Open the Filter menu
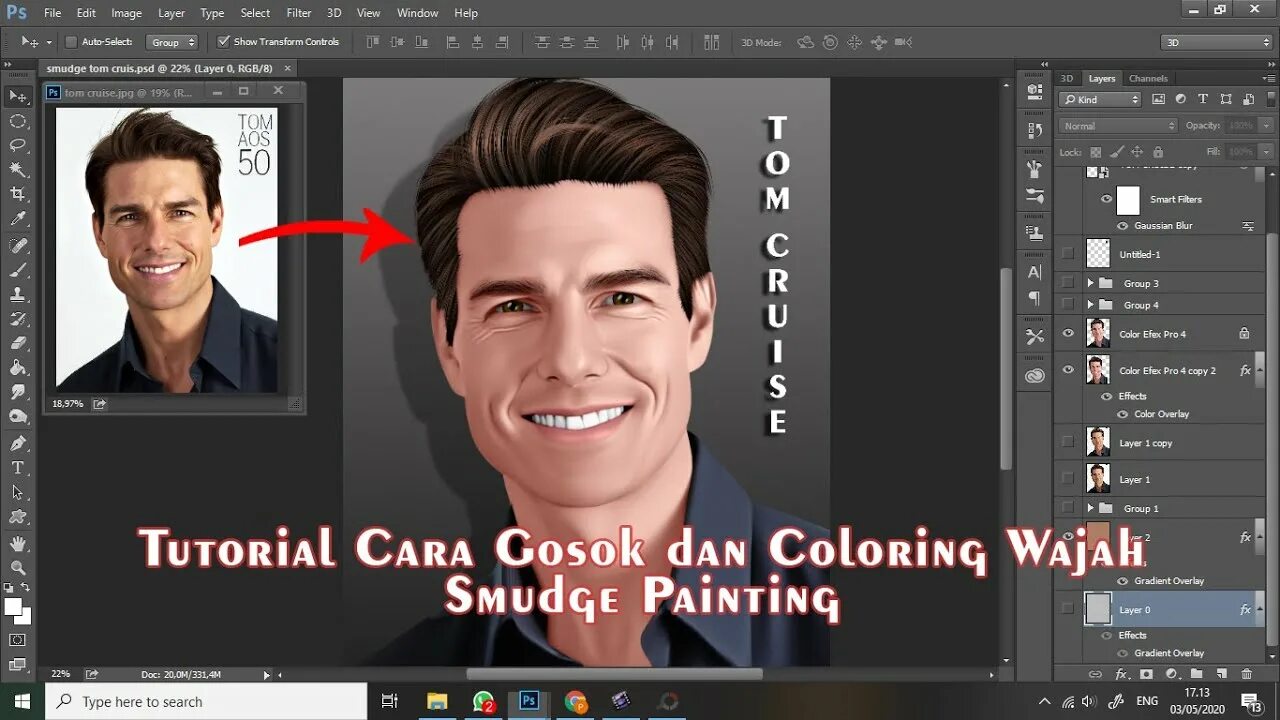 (299, 13)
